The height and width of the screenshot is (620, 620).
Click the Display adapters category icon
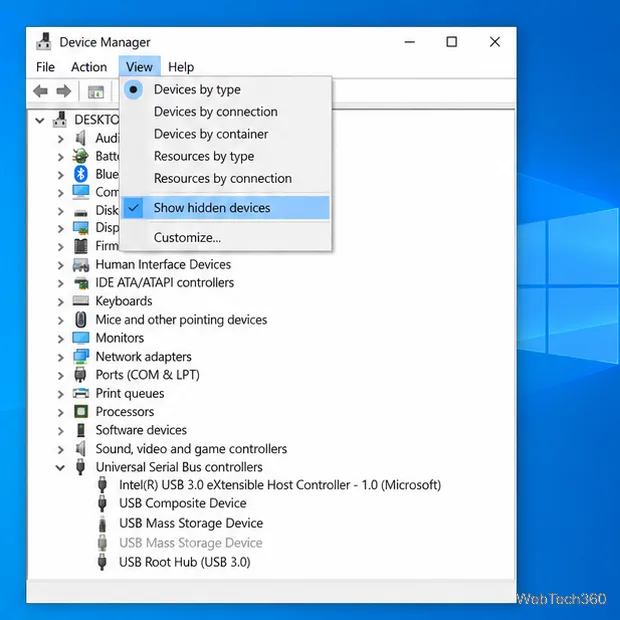81,228
